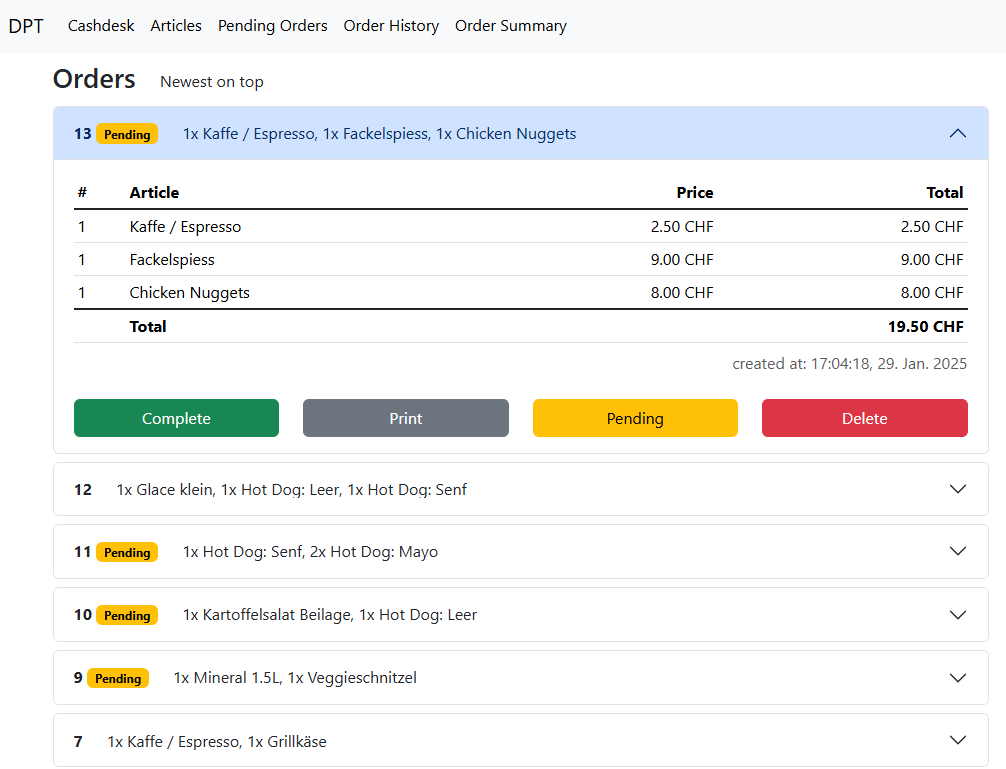Click the DPT brand logo link
Screen dimensions: 1006x769
click(26, 26)
